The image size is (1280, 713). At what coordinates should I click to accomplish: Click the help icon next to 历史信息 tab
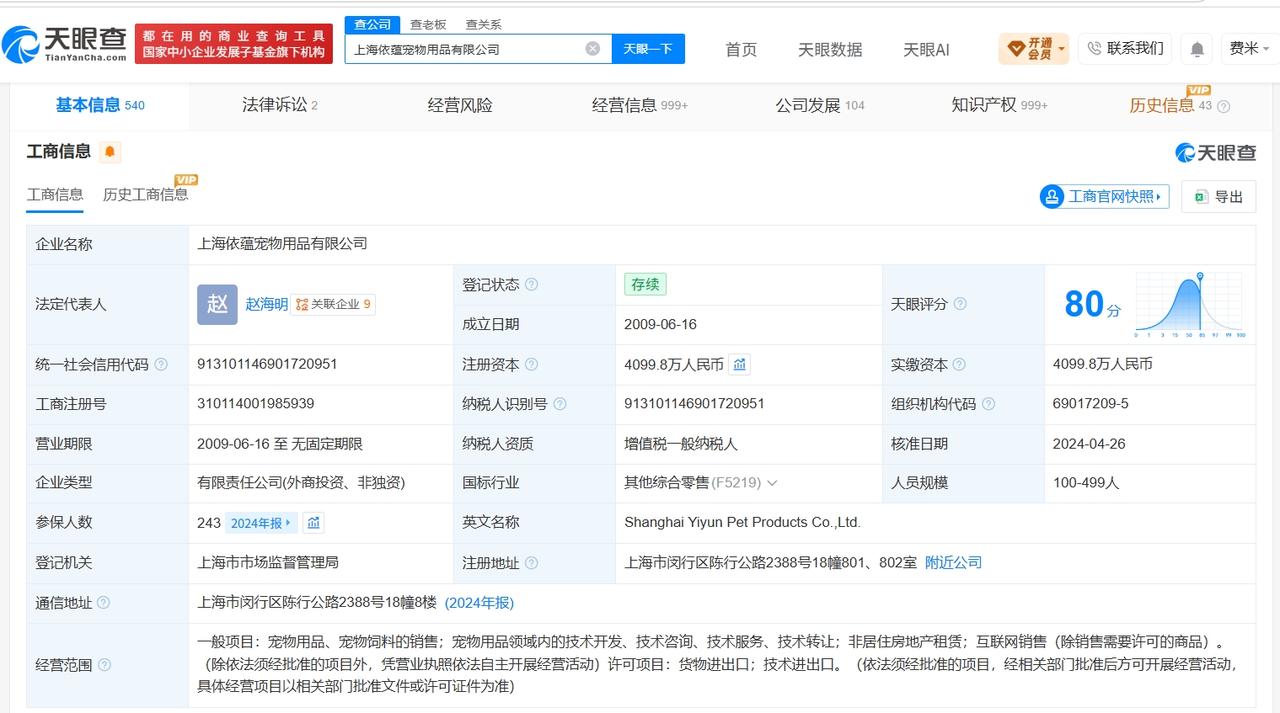pyautogui.click(x=1223, y=106)
